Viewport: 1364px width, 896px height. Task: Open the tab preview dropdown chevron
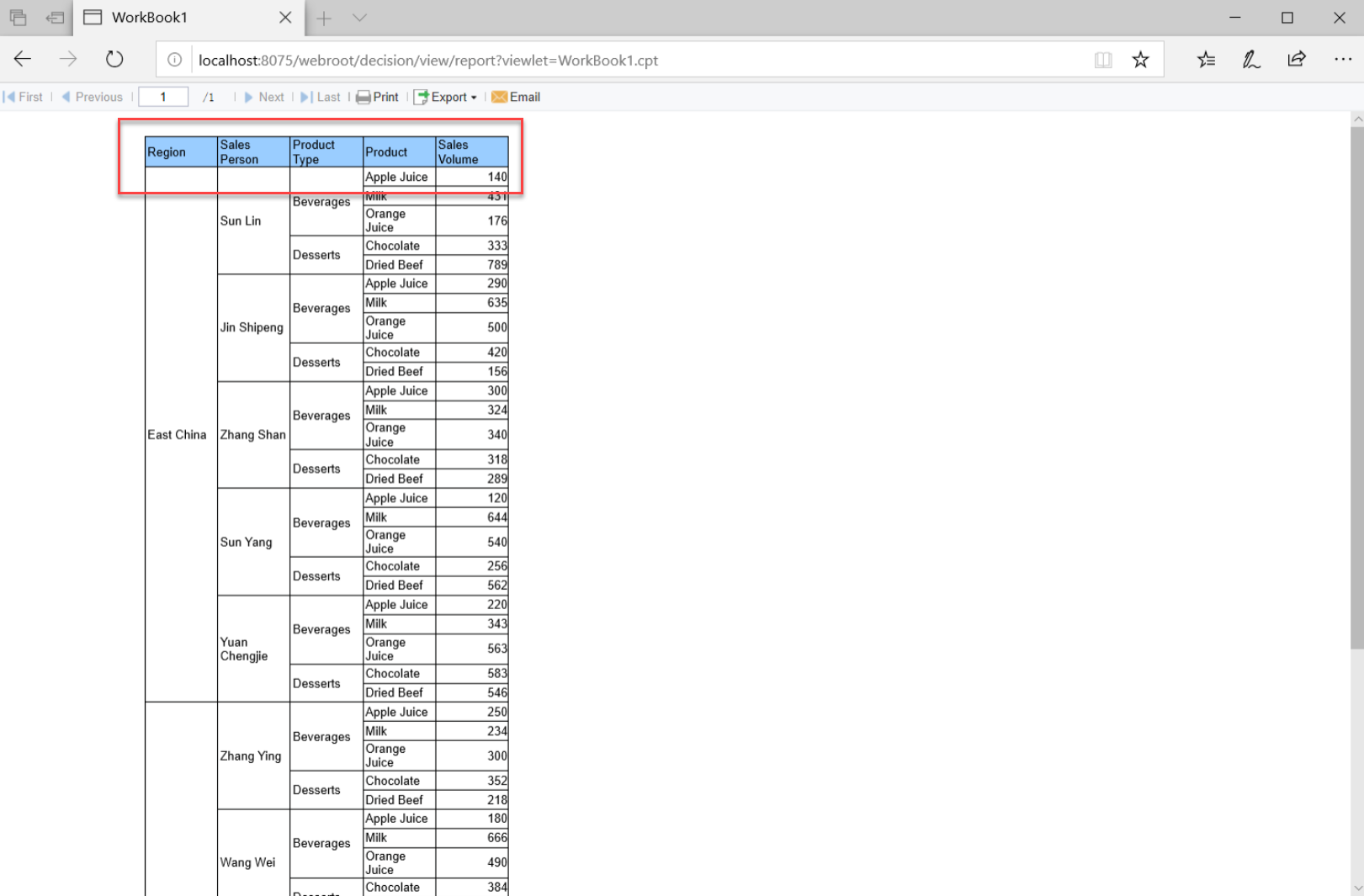click(359, 18)
